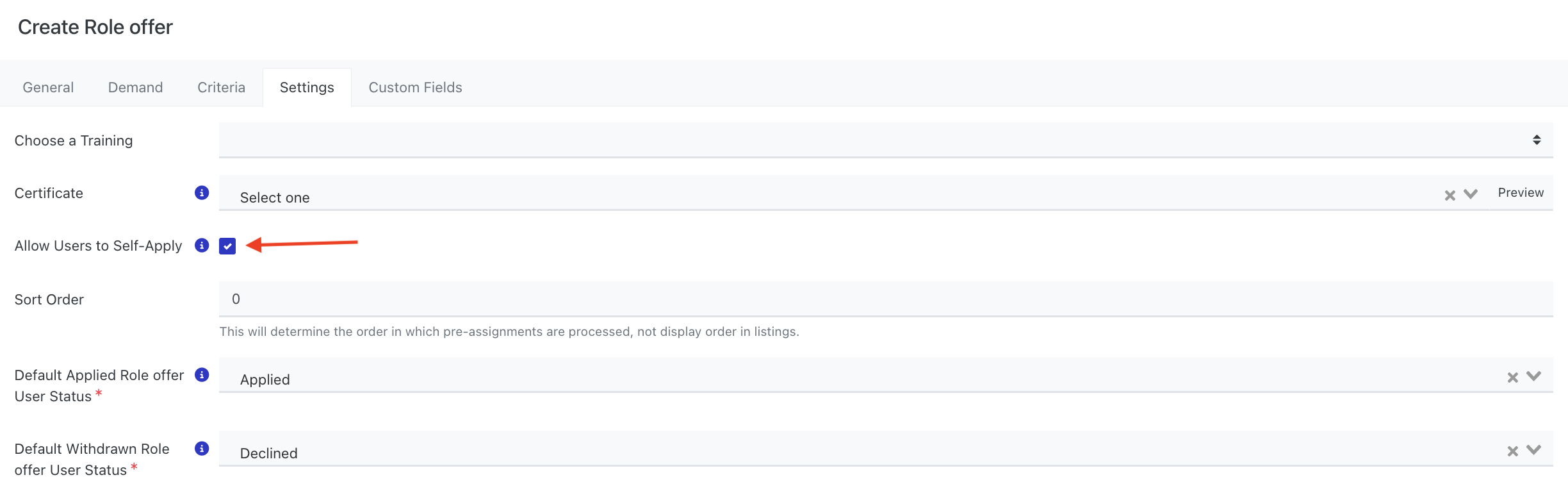Open the Criteria tab
The image size is (1568, 491).
coord(221,87)
